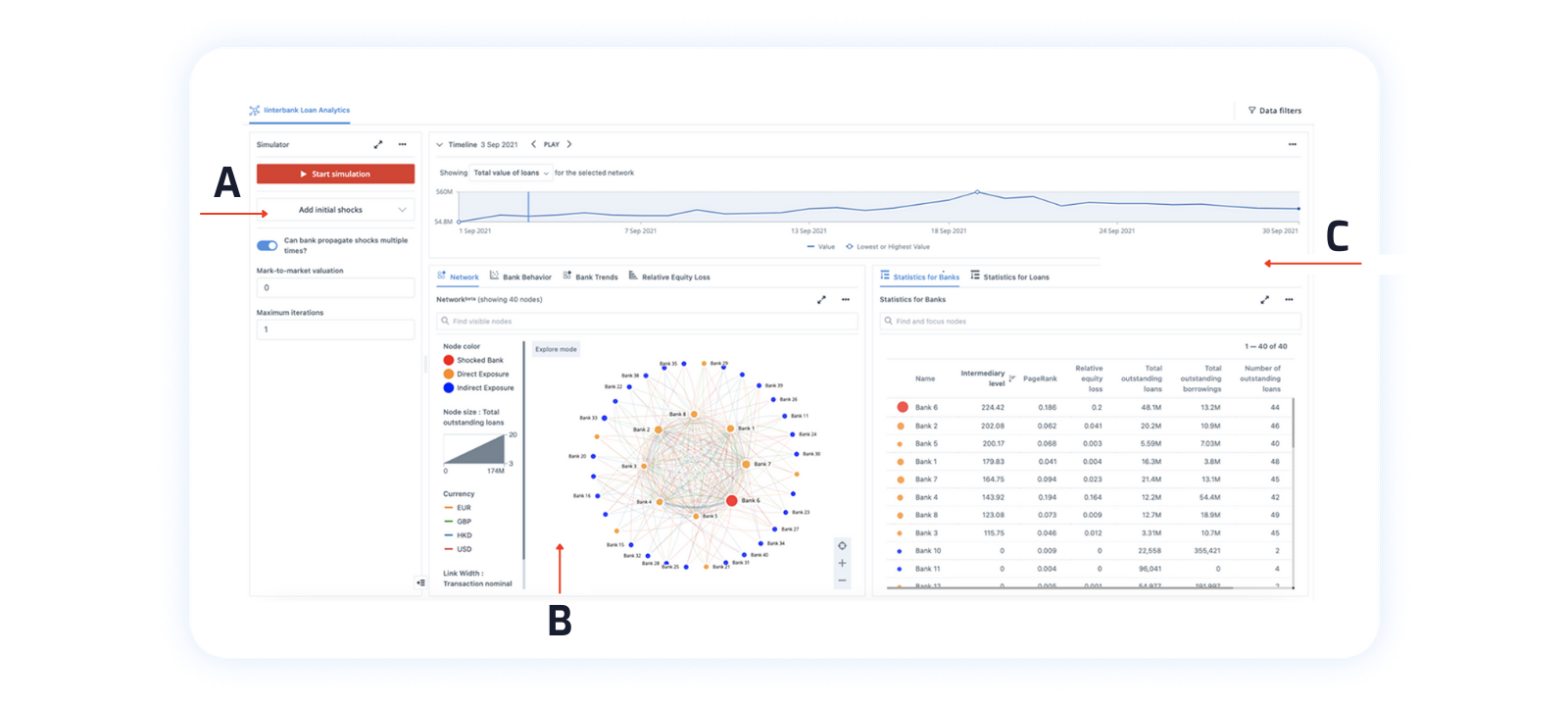1568x706 pixels.
Task: Click the timeline PLAY button
Action: point(552,144)
